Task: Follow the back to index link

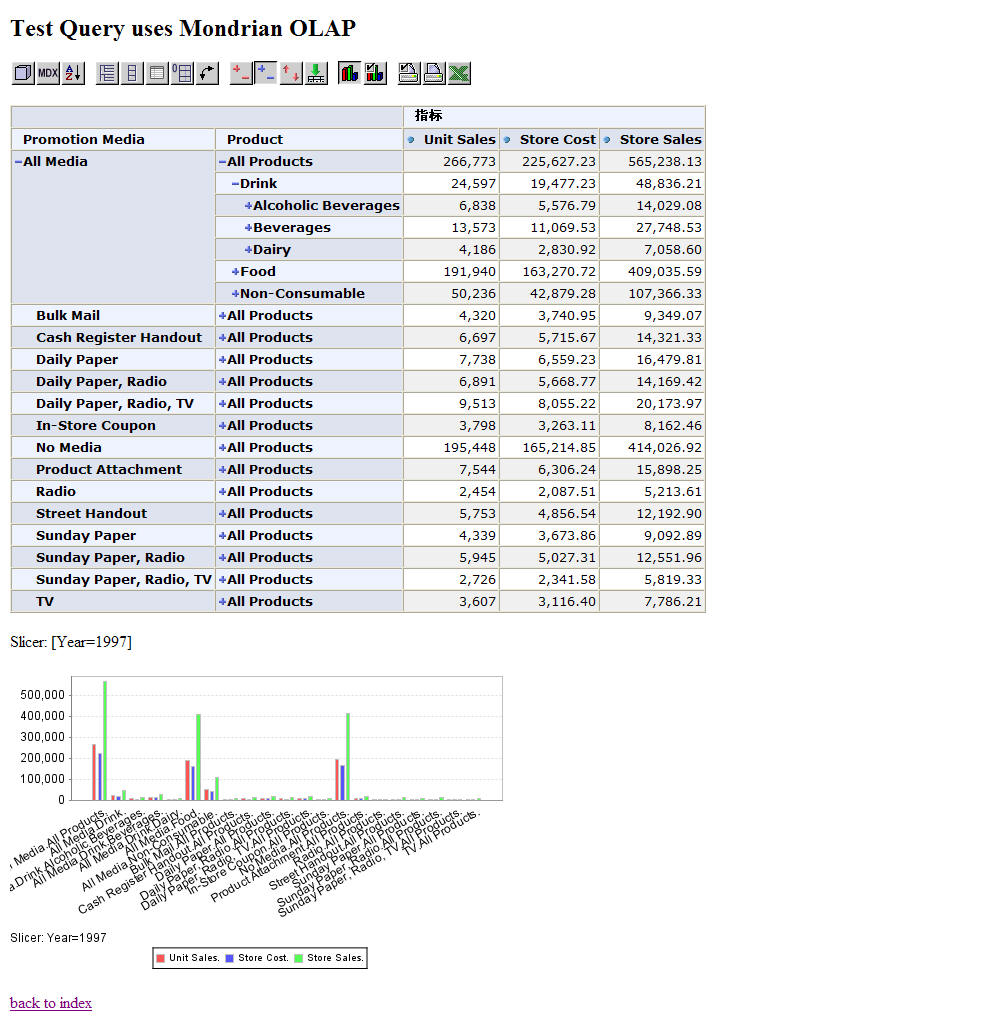Action: (x=50, y=1003)
